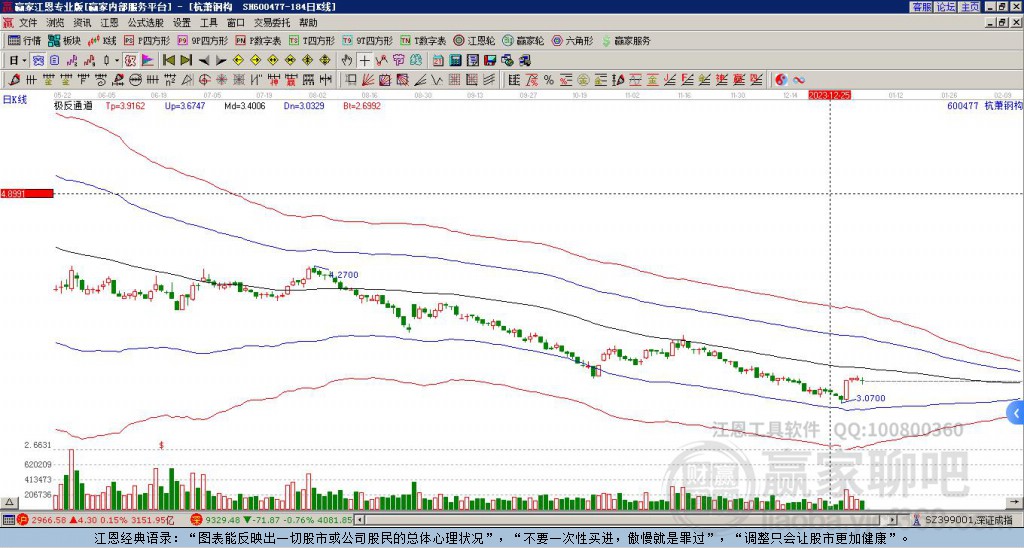The width and height of the screenshot is (1024, 548).
Task: Open the 赢家轮 wheel tool
Action: (x=523, y=40)
